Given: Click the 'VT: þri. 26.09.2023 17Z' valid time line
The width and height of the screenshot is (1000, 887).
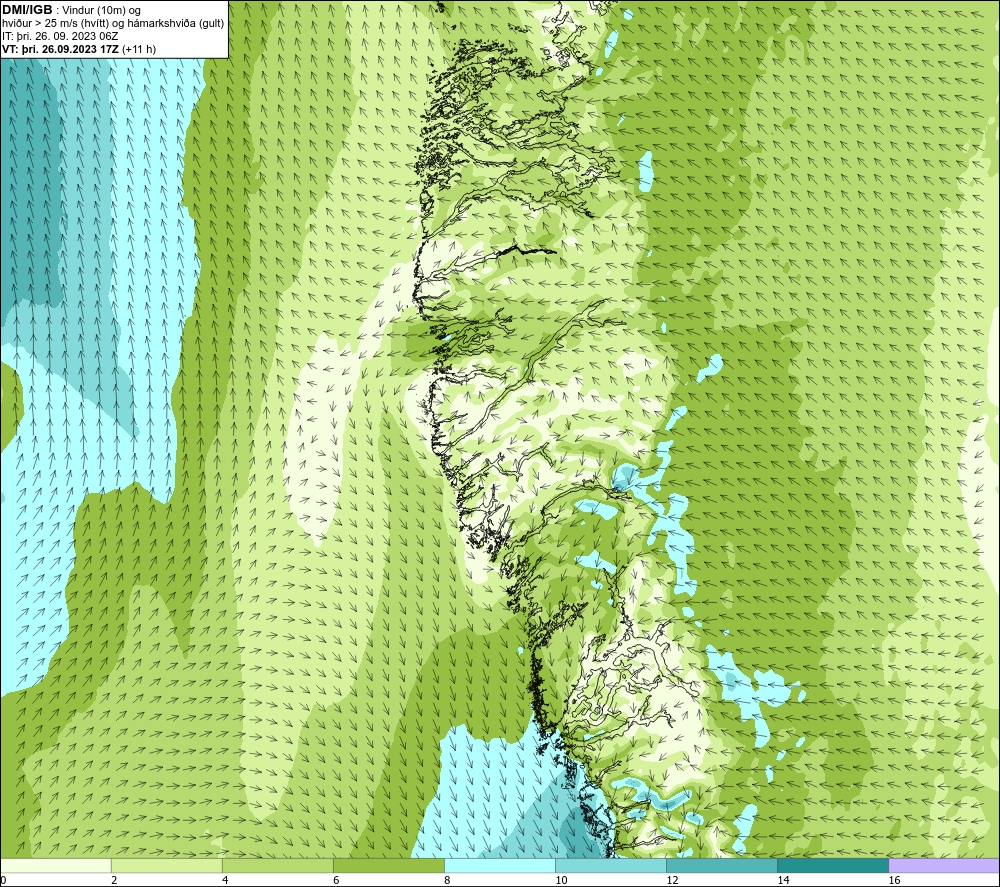Looking at the screenshot, I should tap(61, 49).
